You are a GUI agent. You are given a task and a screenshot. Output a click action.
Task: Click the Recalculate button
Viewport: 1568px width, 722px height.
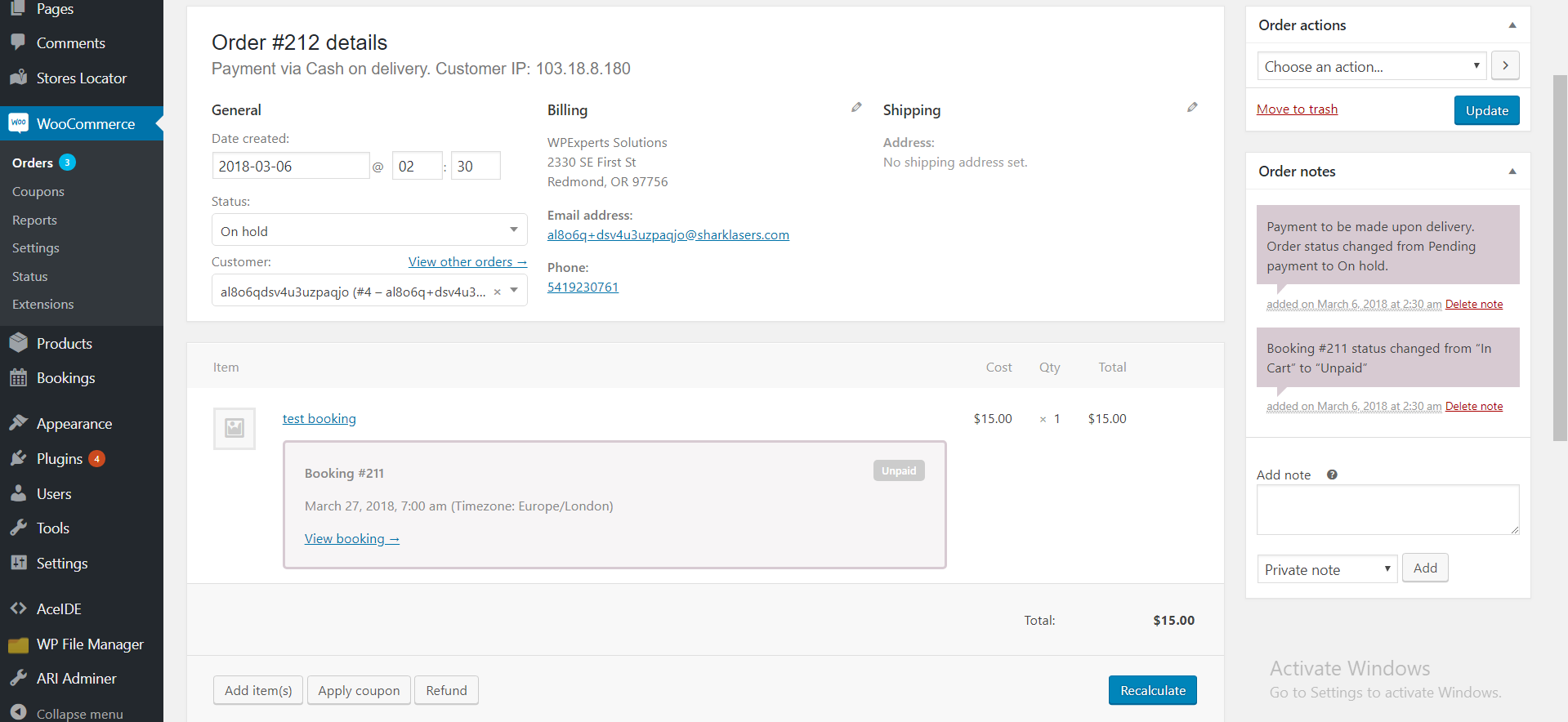(1152, 690)
